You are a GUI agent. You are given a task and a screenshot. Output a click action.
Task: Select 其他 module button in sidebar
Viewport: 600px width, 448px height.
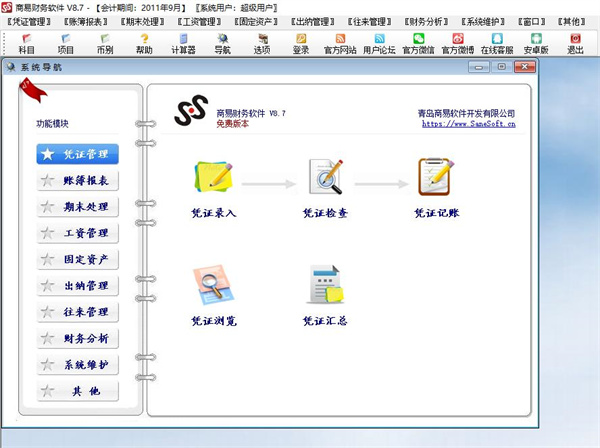[77, 391]
